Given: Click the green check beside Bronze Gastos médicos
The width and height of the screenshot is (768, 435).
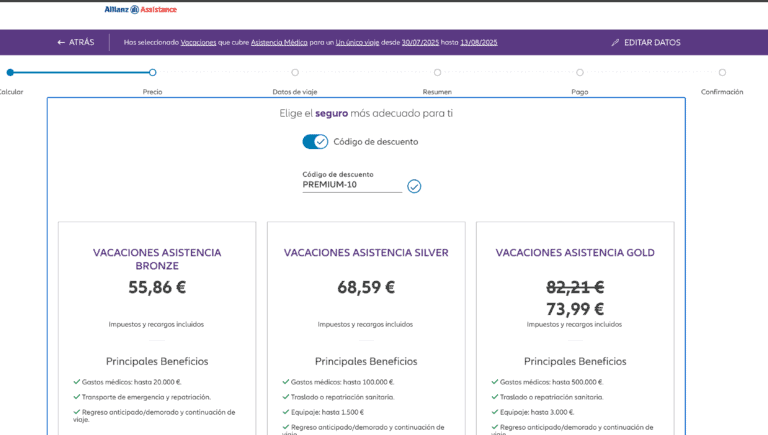Looking at the screenshot, I should click(77, 382).
